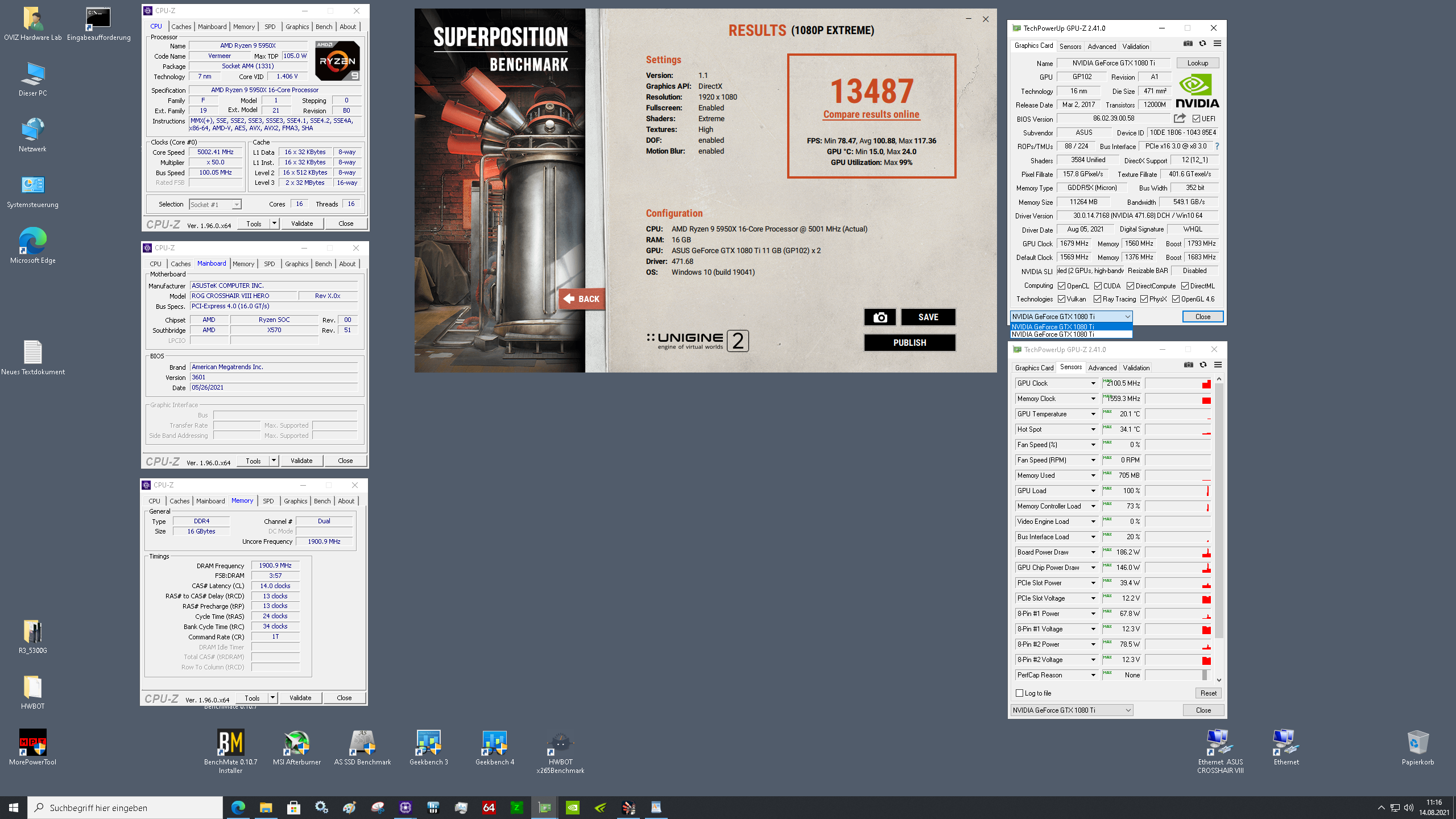Toggle the CUDA checkbox
Image resolution: width=1456 pixels, height=819 pixels.
click(x=1098, y=286)
